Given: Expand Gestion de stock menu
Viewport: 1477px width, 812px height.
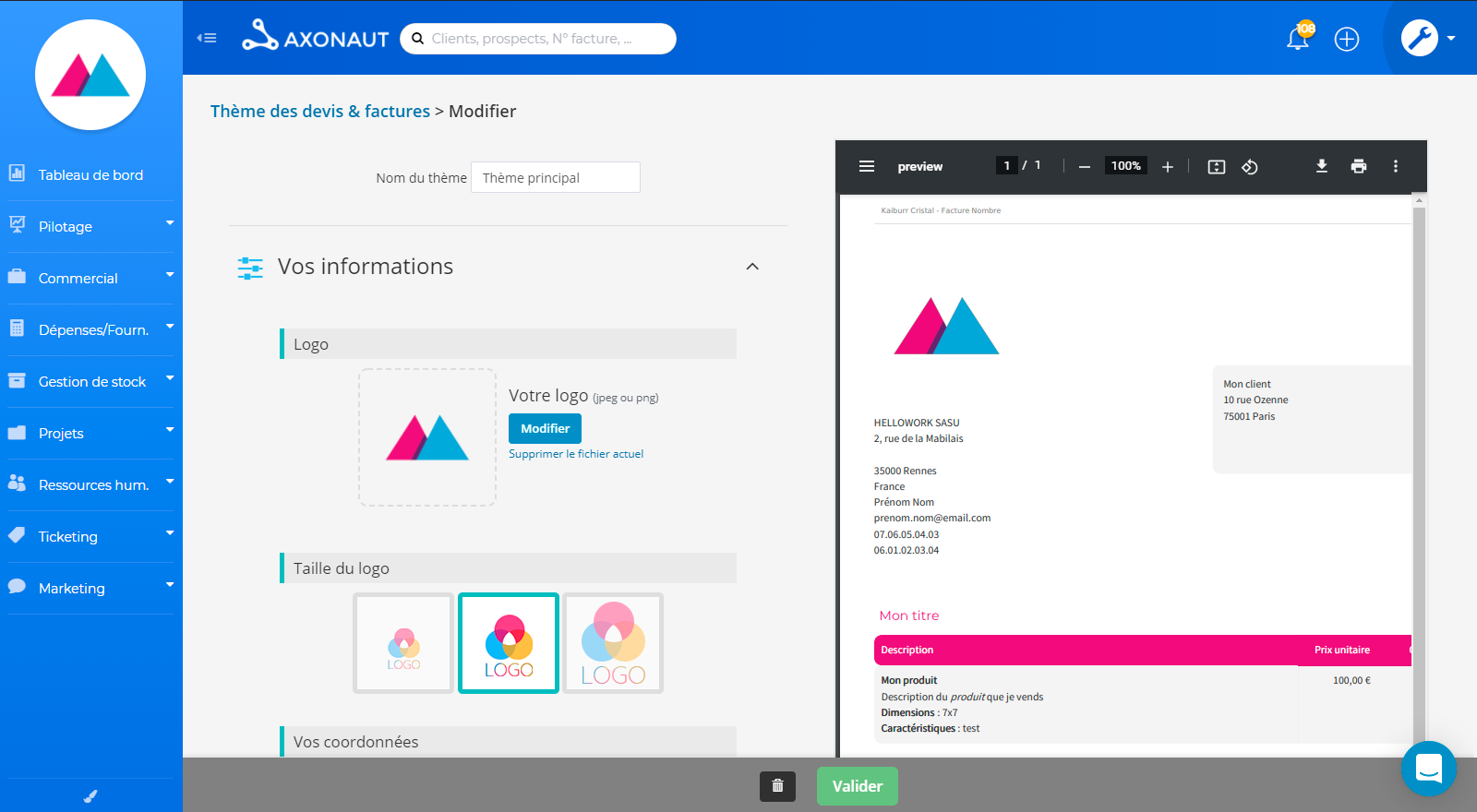Looking at the screenshot, I should click(90, 381).
